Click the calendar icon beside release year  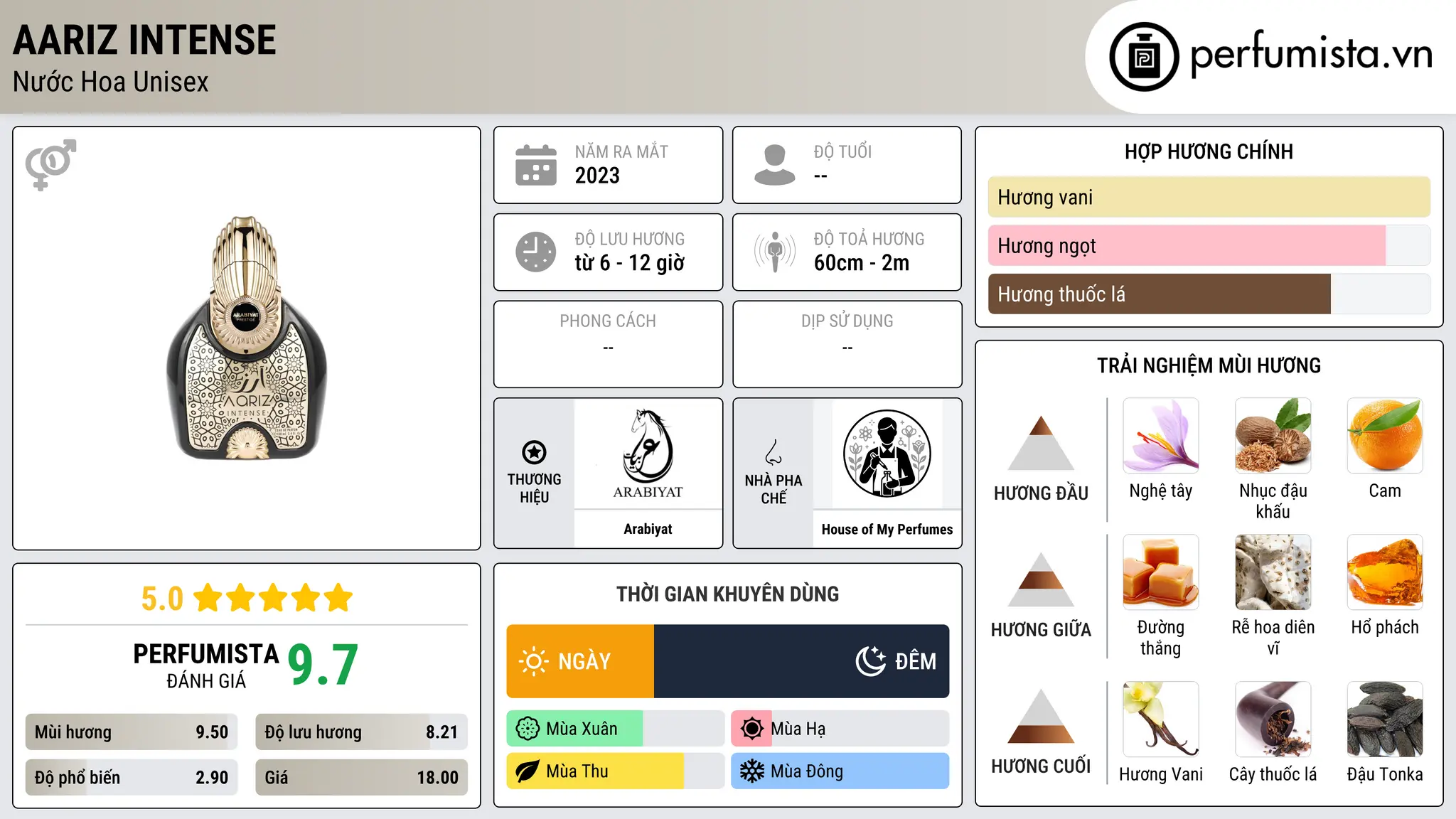[536, 165]
